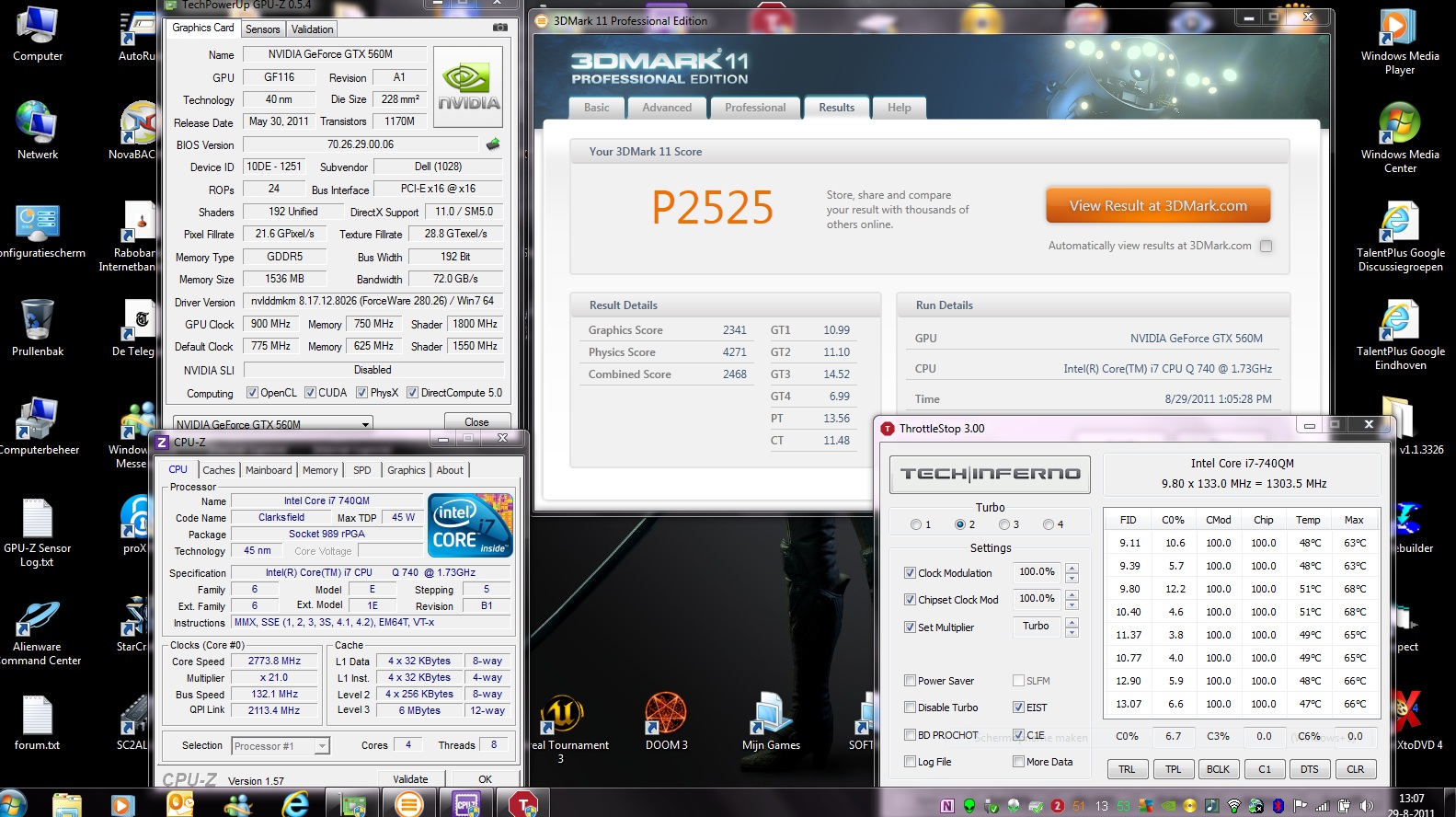Open Internet Explorer from the taskbar
1456x817 pixels.
coord(295,803)
